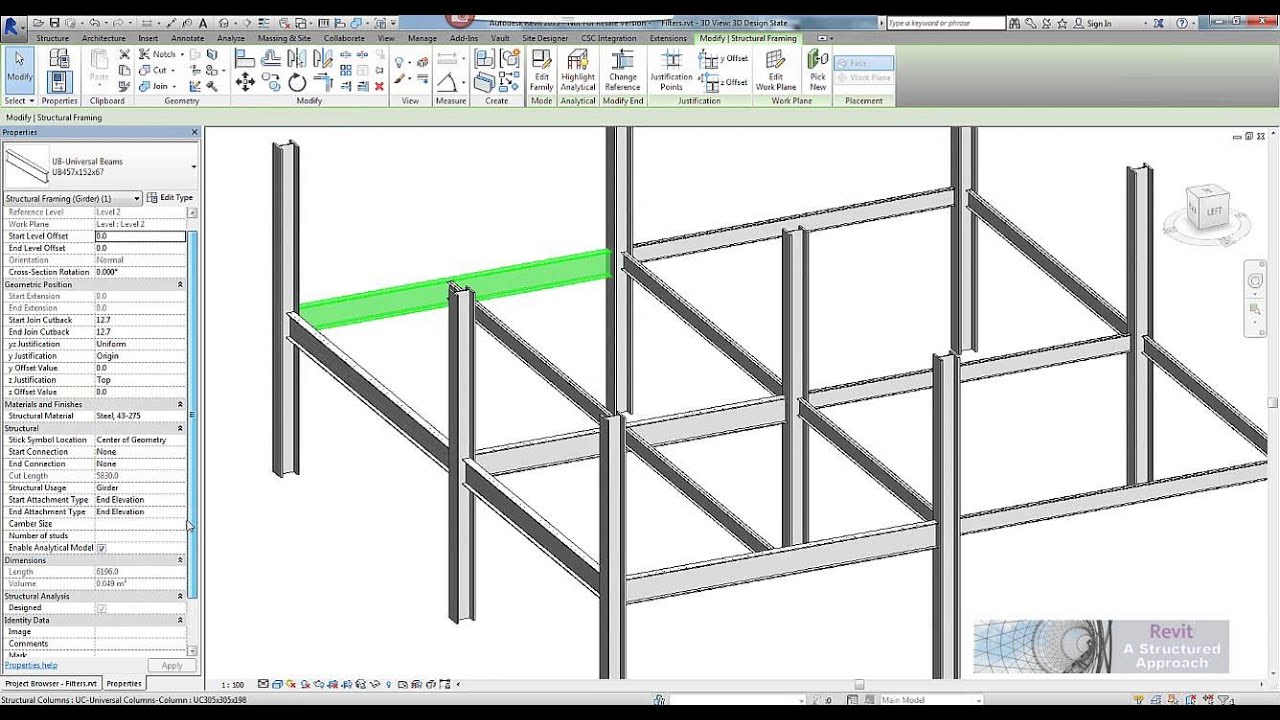Click the Offset tool in Modify panel
Screen dimensions: 1280x720
(271, 59)
